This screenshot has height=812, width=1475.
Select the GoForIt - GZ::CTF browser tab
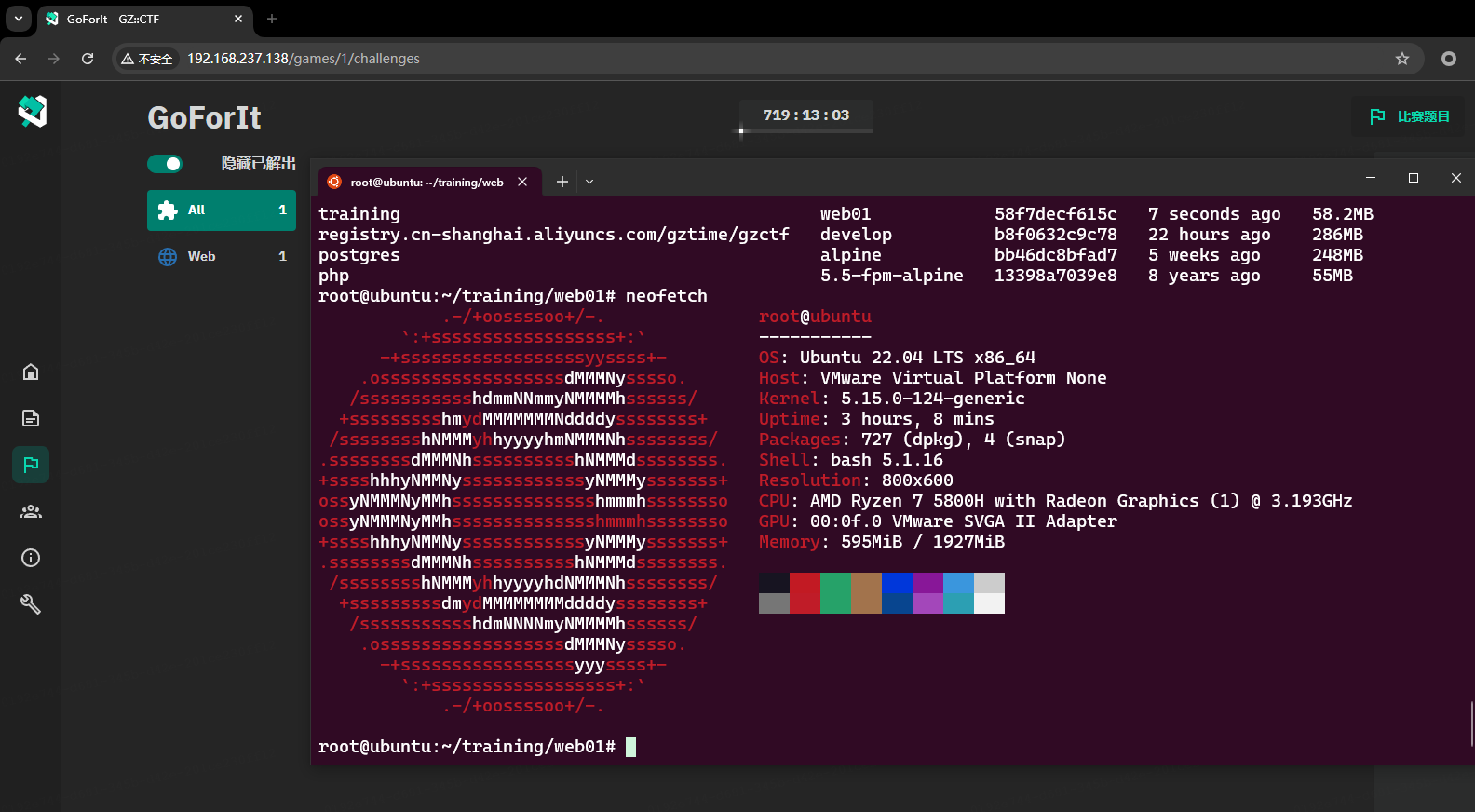coord(144,19)
